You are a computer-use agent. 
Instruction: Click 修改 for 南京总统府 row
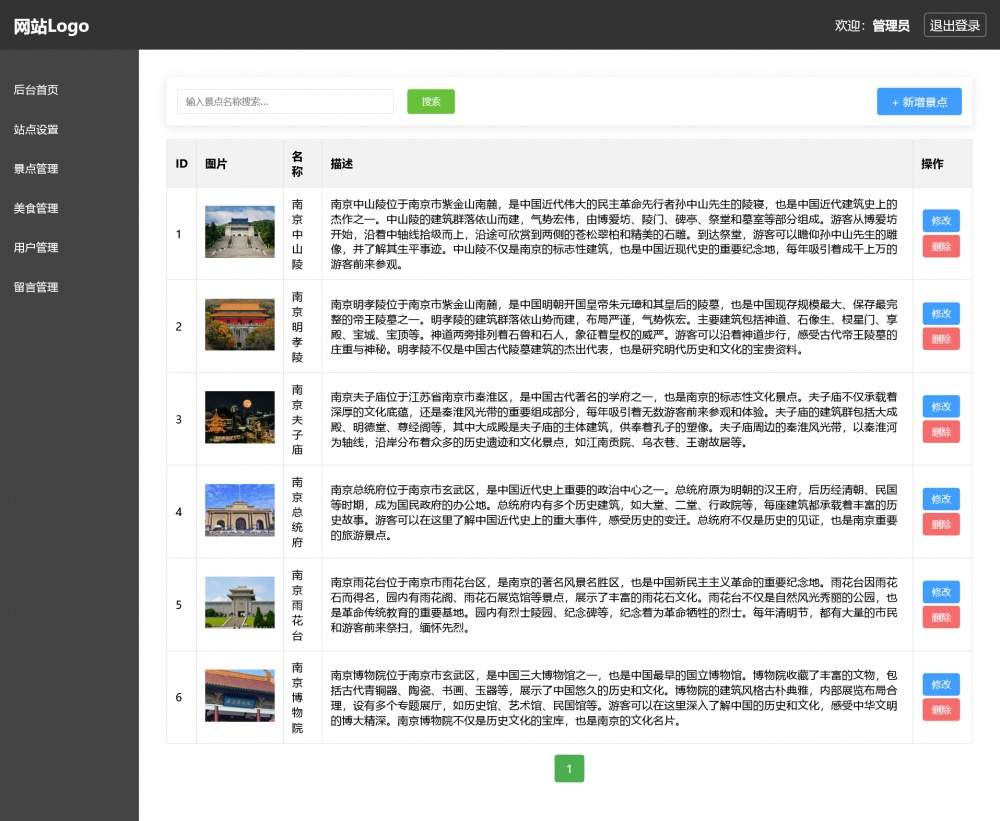pyautogui.click(x=940, y=499)
